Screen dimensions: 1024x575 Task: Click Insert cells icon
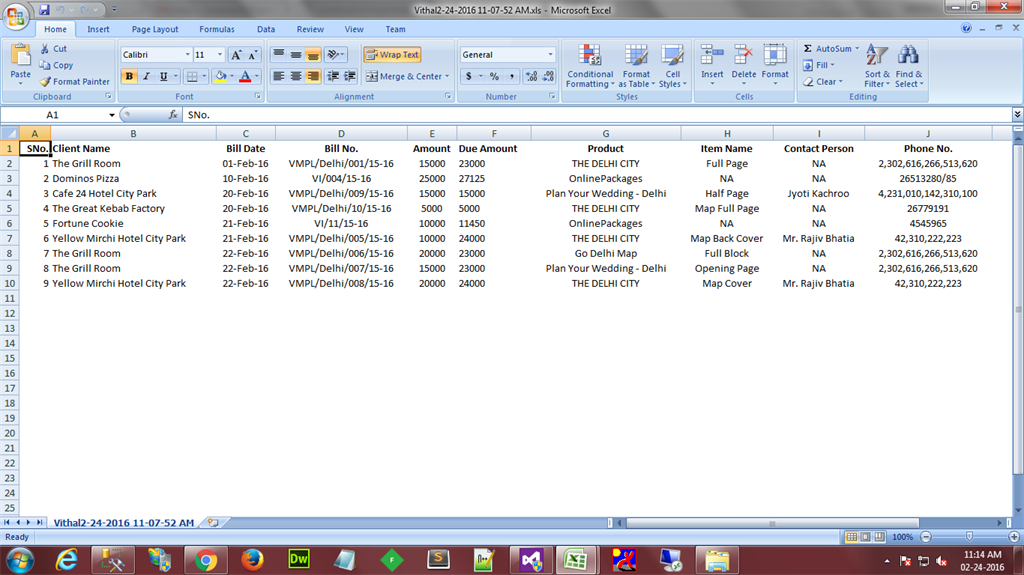712,56
